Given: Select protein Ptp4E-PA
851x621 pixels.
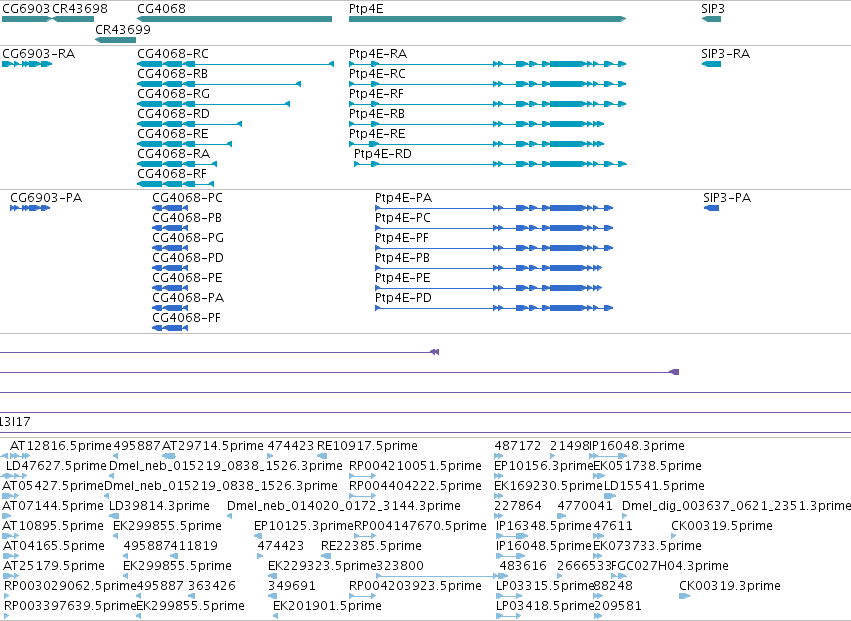Looking at the screenshot, I should pos(403,198).
